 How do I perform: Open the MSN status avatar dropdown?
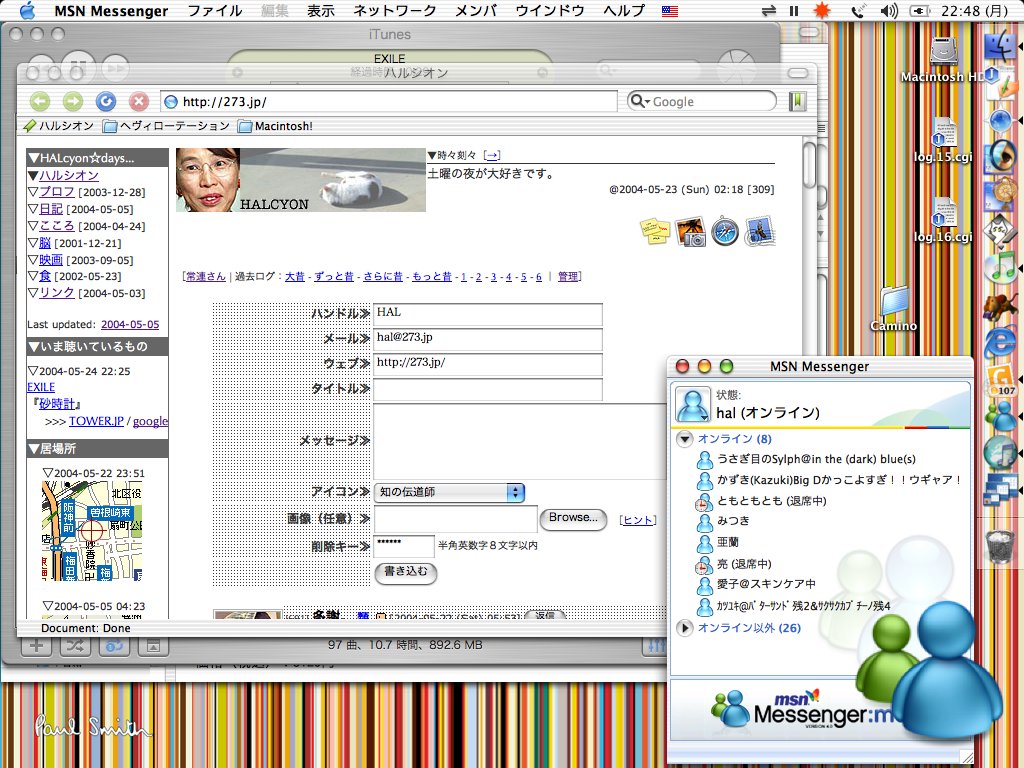692,404
